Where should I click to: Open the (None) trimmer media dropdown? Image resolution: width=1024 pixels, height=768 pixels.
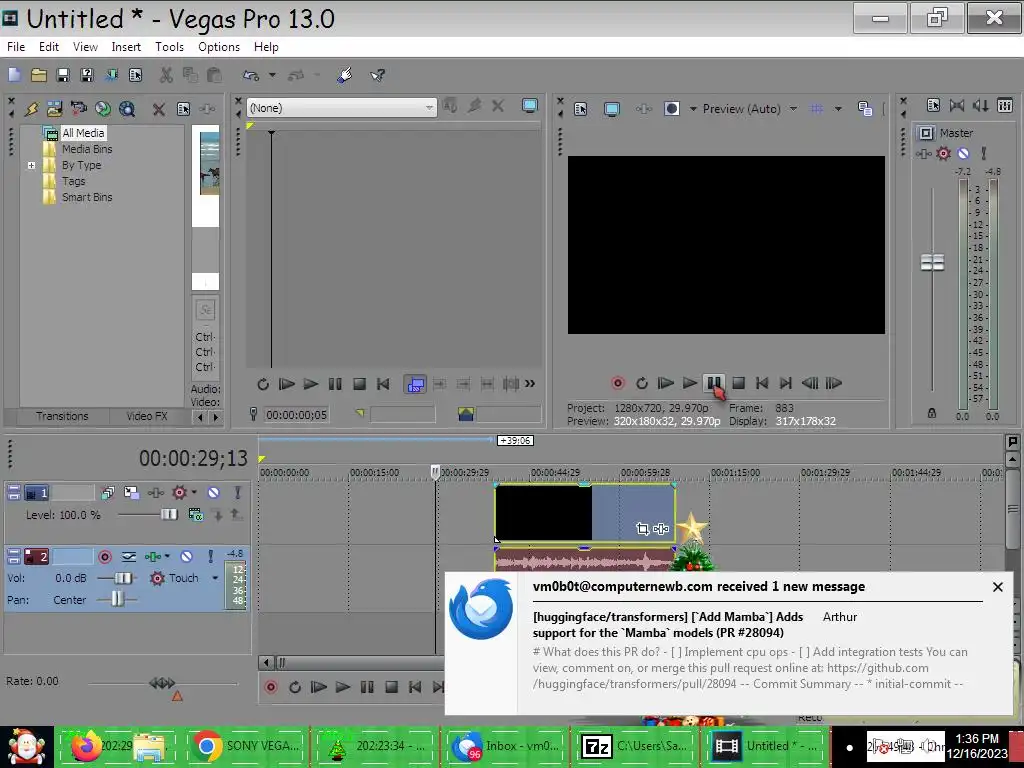pos(341,108)
